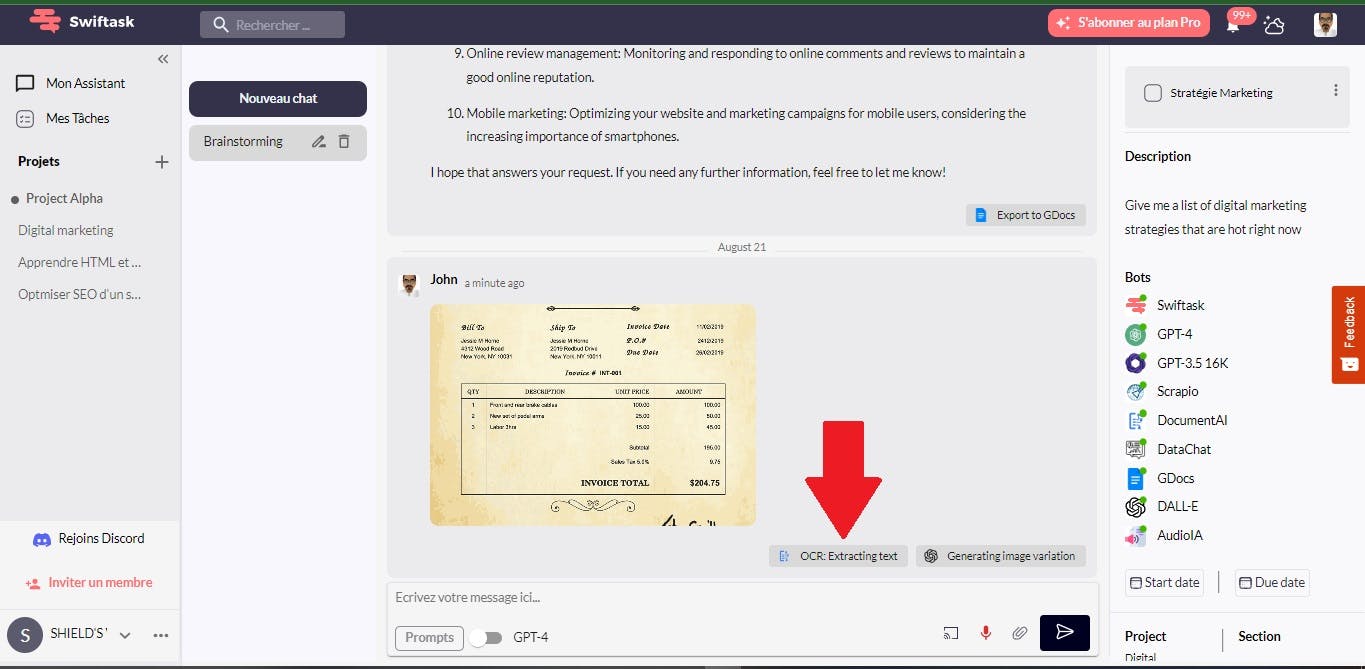Image resolution: width=1365 pixels, height=669 pixels.
Task: Open the Digital marketing project
Action: pyautogui.click(x=66, y=230)
